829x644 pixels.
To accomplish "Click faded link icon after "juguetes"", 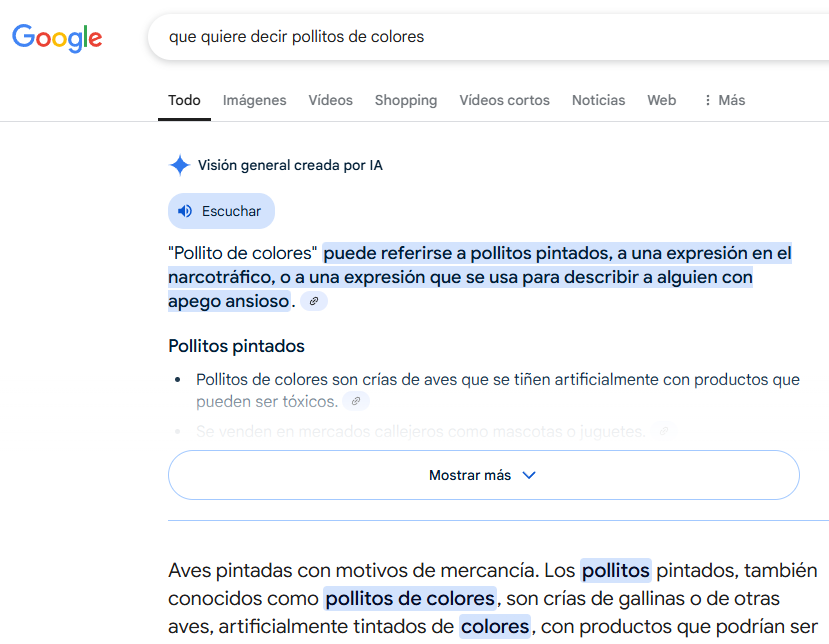I will pyautogui.click(x=663, y=431).
